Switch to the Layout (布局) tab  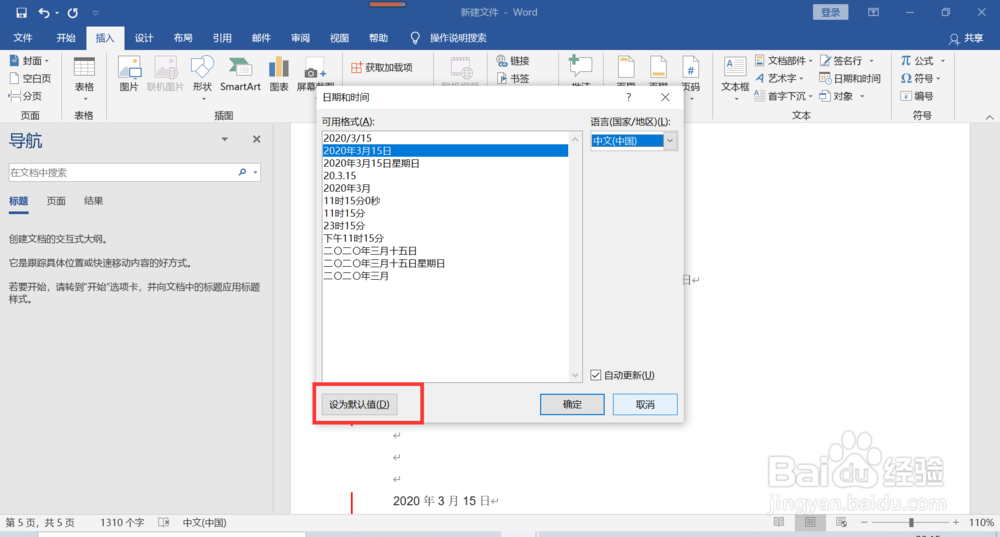183,38
